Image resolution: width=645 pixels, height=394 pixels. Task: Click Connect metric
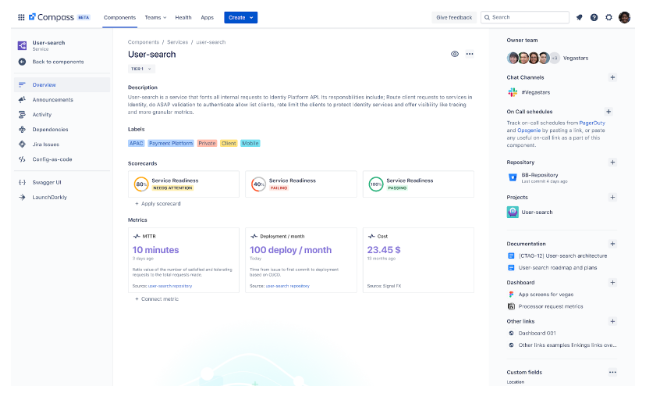157,299
